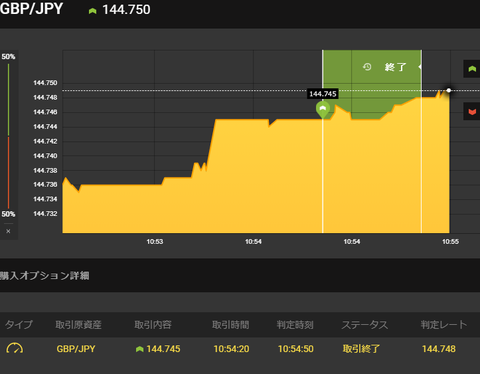Click the GBP/JPY cell in trade row

[76, 349]
